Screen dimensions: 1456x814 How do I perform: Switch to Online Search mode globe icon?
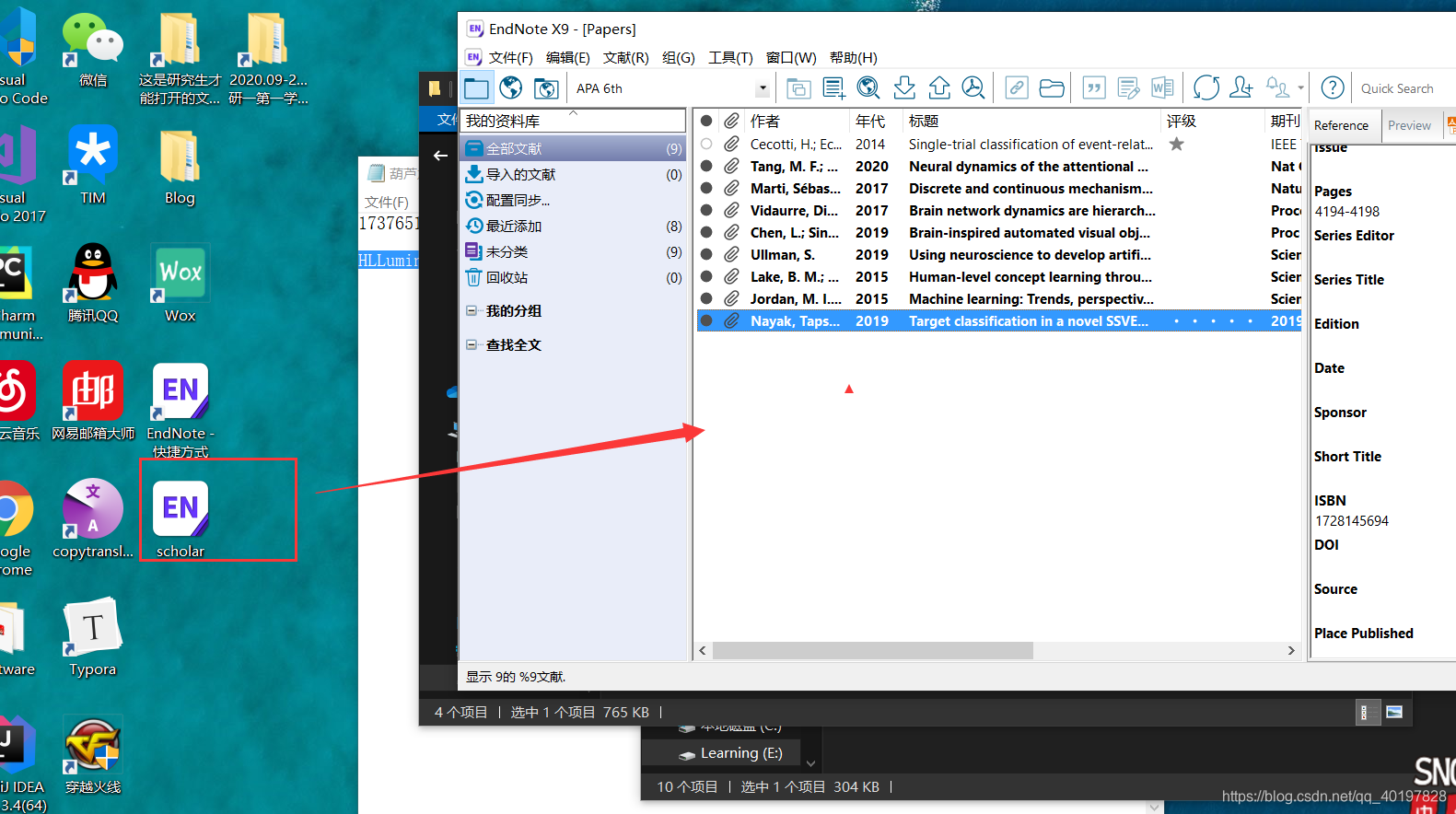click(x=511, y=88)
